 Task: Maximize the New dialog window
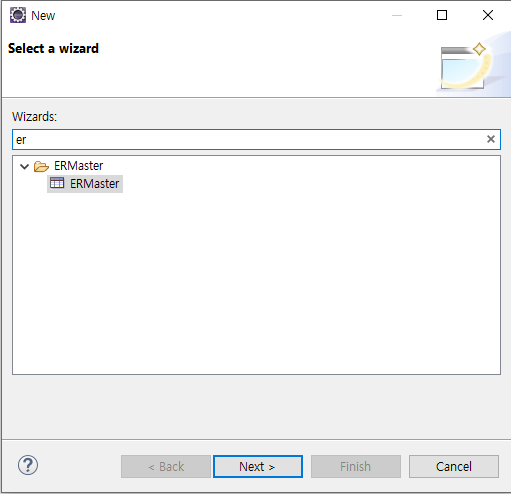442,15
